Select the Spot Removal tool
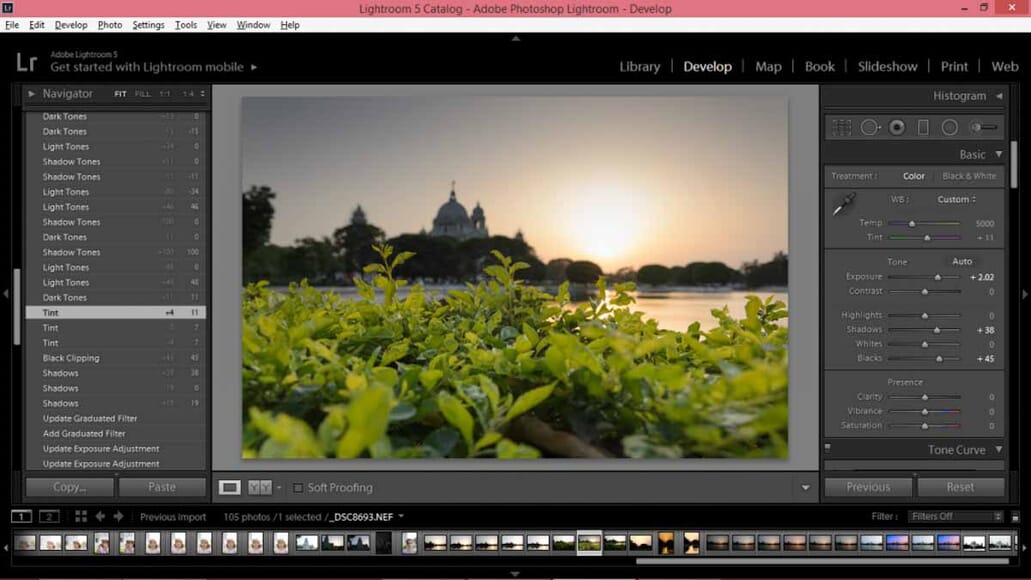The image size is (1031, 580). pyautogui.click(x=870, y=127)
